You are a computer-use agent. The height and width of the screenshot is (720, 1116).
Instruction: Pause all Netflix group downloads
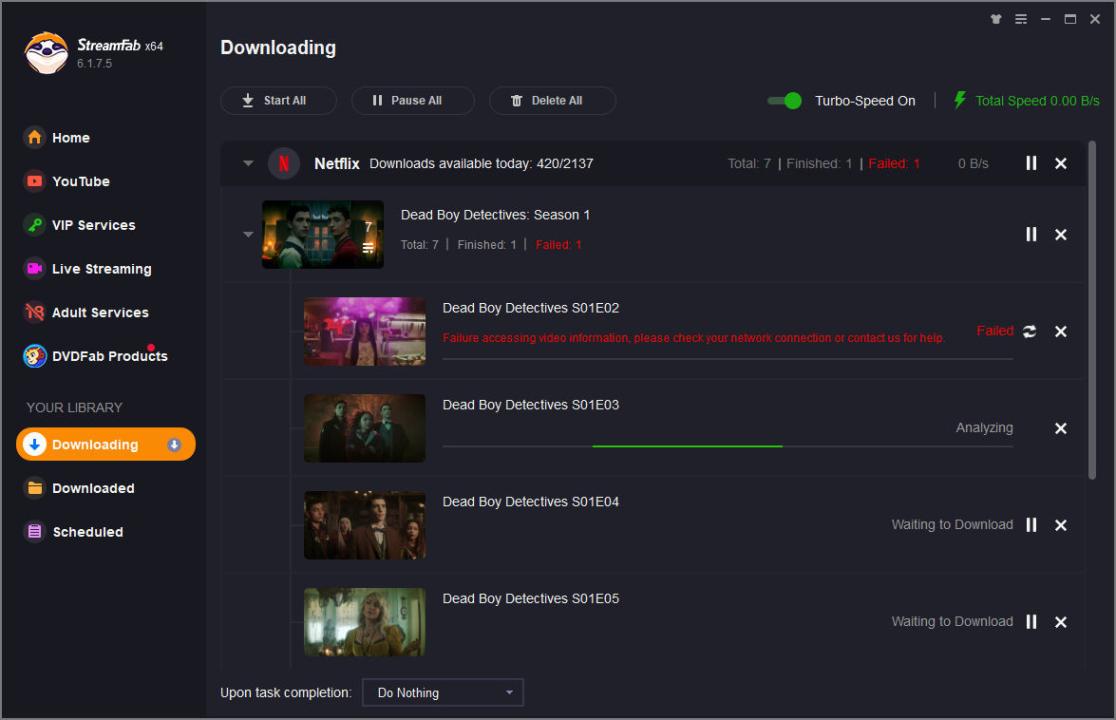click(x=1031, y=163)
